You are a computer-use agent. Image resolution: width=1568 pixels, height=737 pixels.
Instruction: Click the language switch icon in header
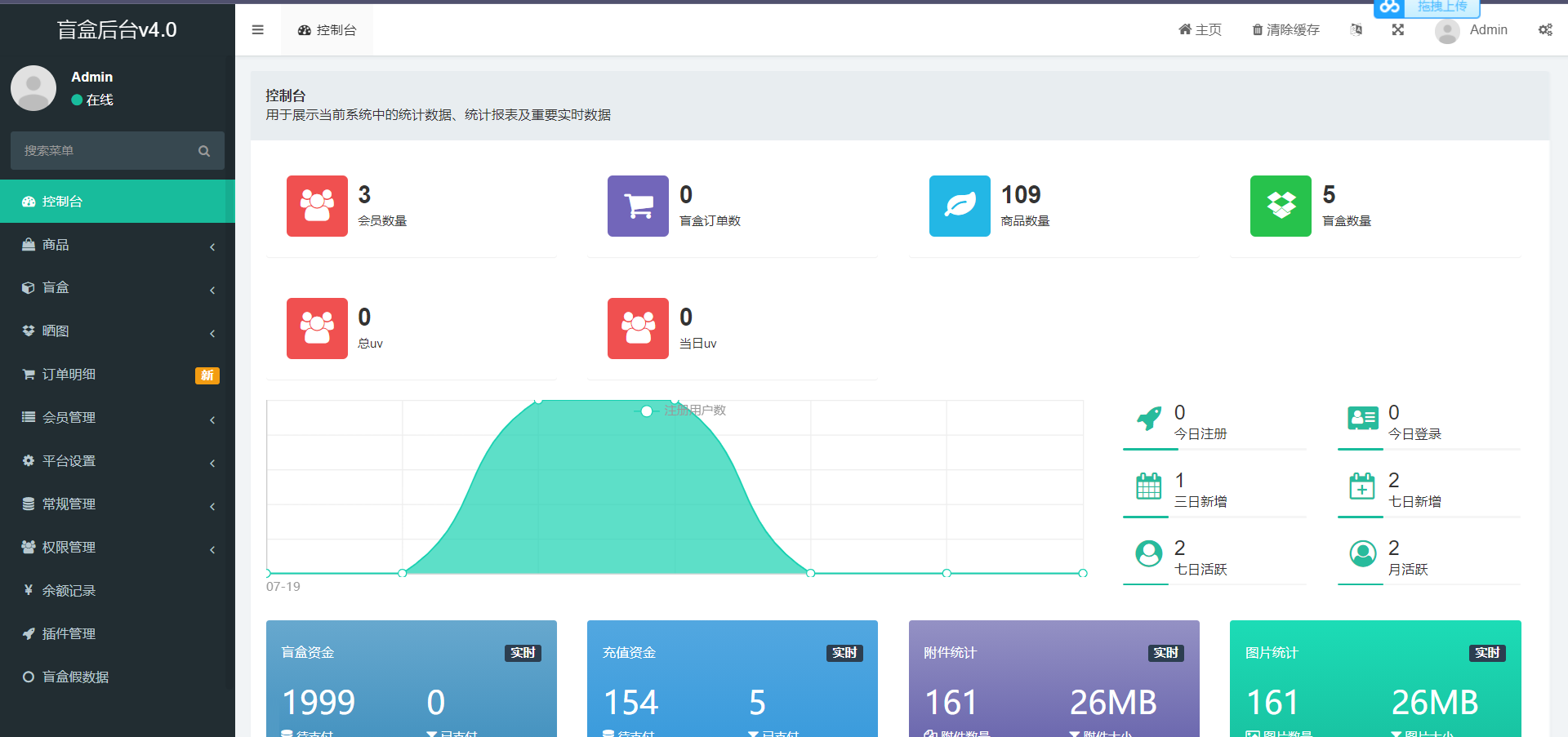pyautogui.click(x=1356, y=30)
